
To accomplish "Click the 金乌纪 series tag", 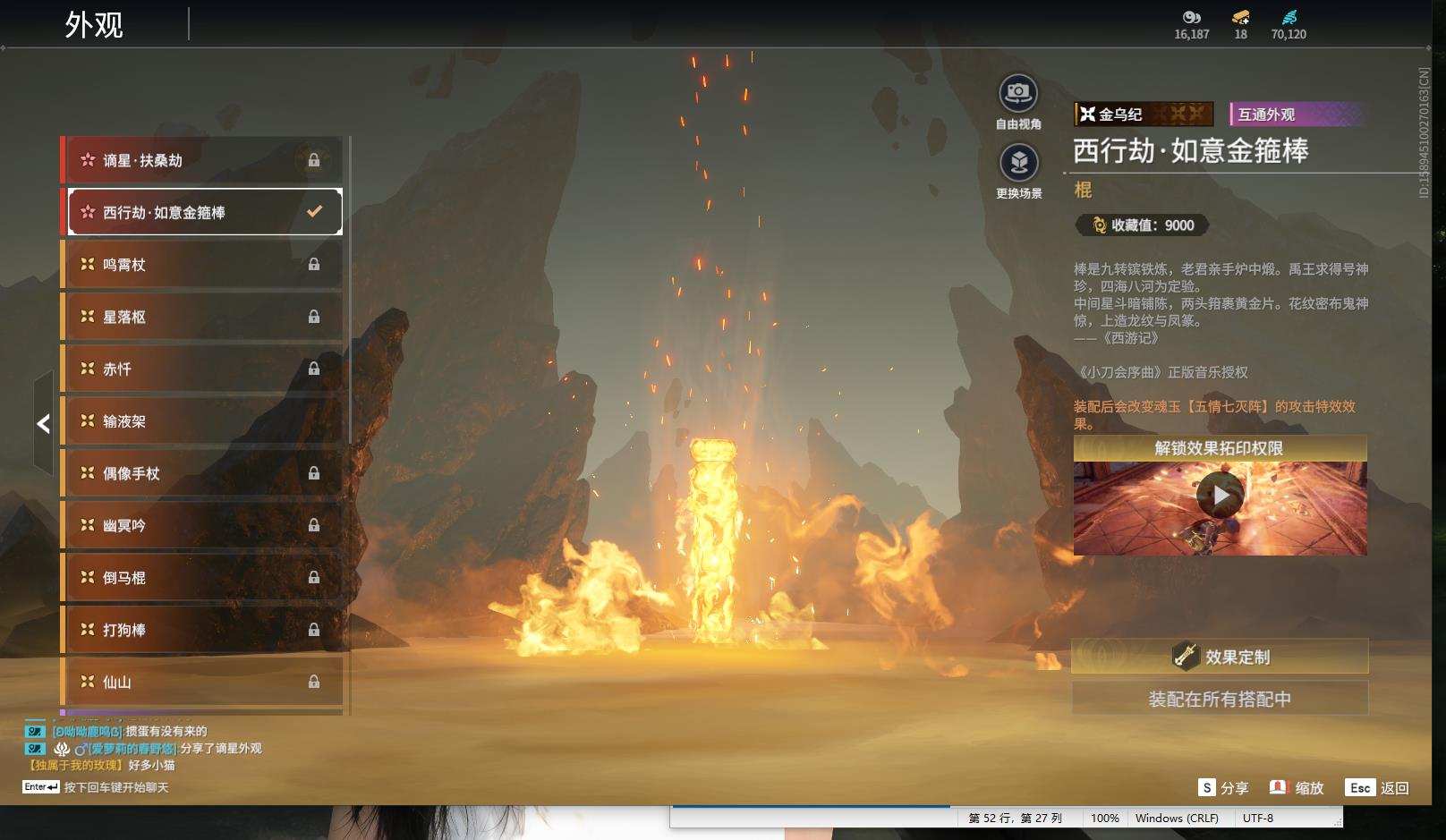I will point(1144,114).
